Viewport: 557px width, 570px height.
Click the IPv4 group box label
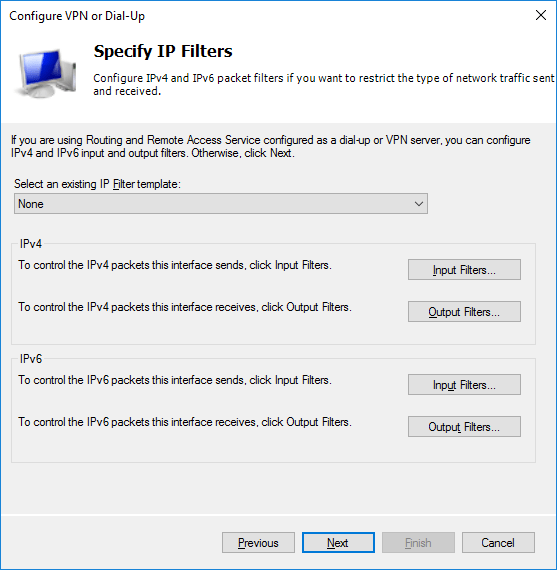31,244
